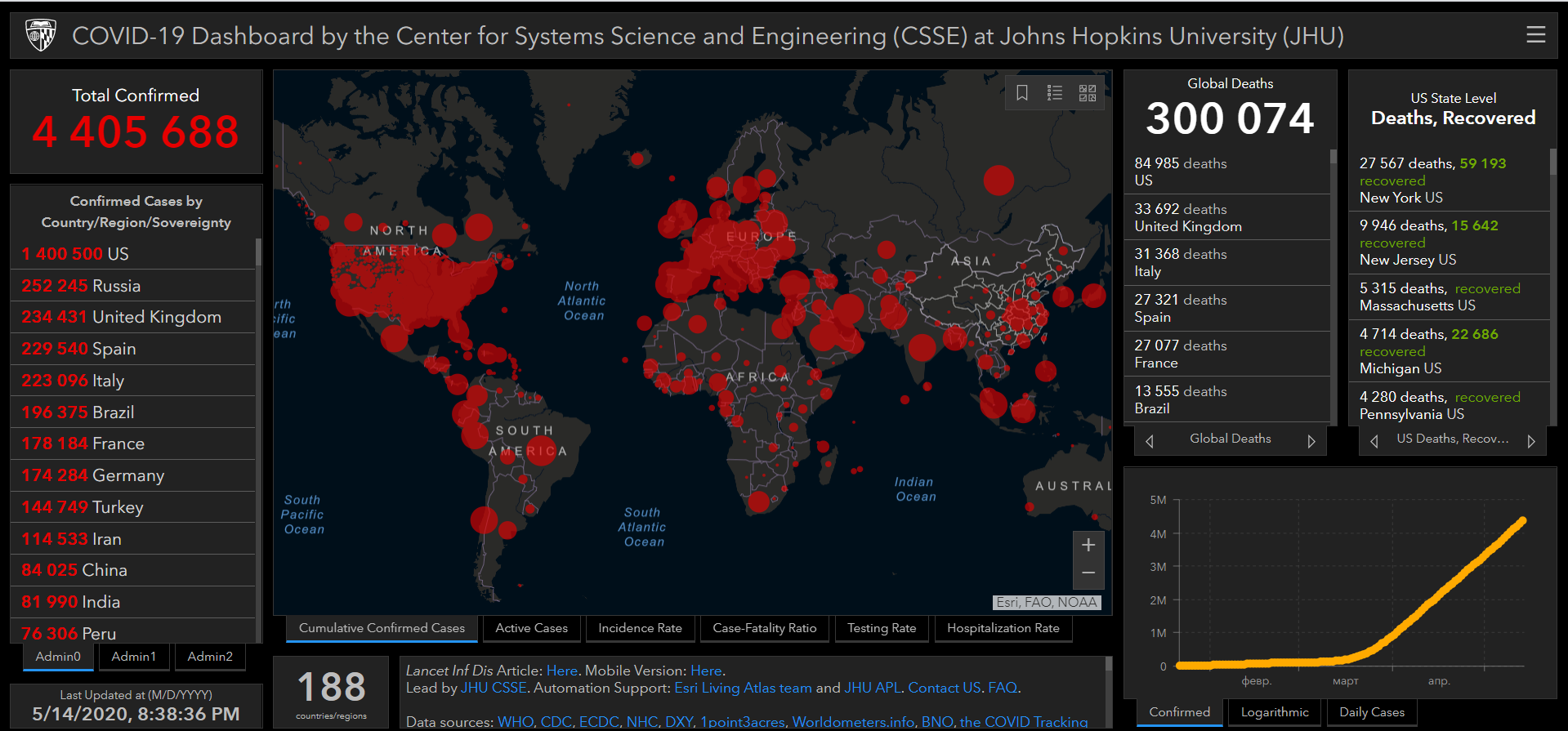Go to next Global Deaths panel arrow
Image resolution: width=1568 pixels, height=731 pixels.
[1311, 441]
